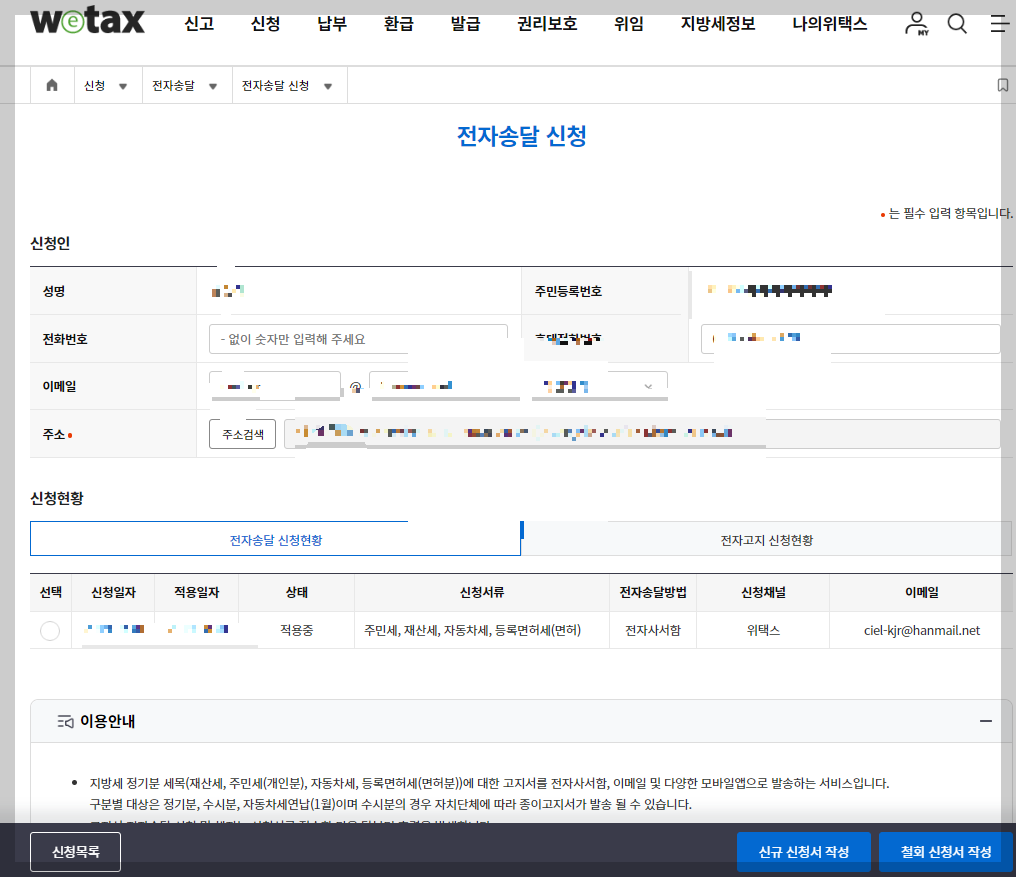Click the wetax logo

point(87,22)
